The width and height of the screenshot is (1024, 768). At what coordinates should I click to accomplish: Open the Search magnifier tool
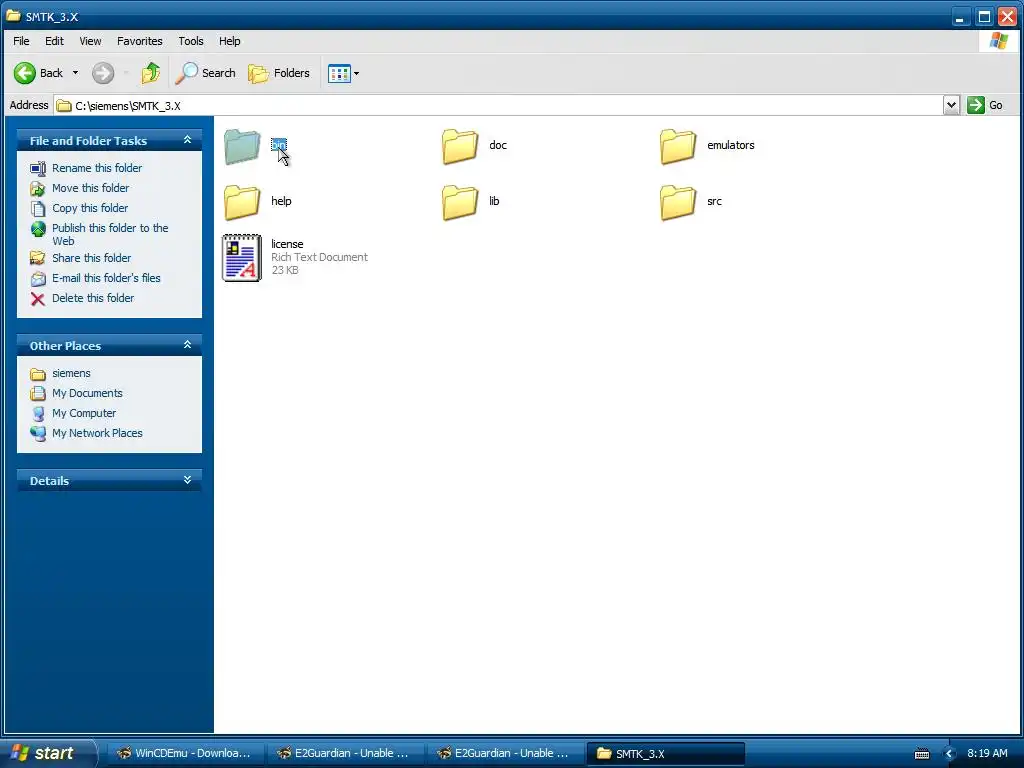pos(205,73)
